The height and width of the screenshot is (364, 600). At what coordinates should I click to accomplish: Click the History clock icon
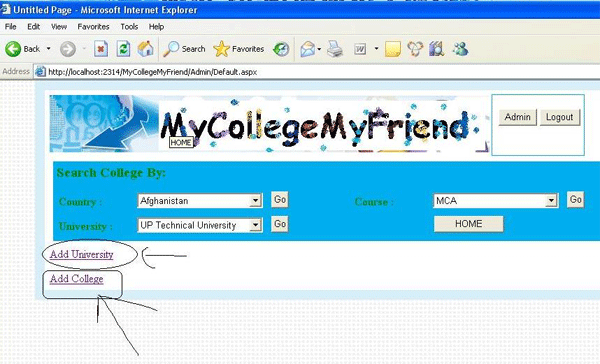coord(281,49)
